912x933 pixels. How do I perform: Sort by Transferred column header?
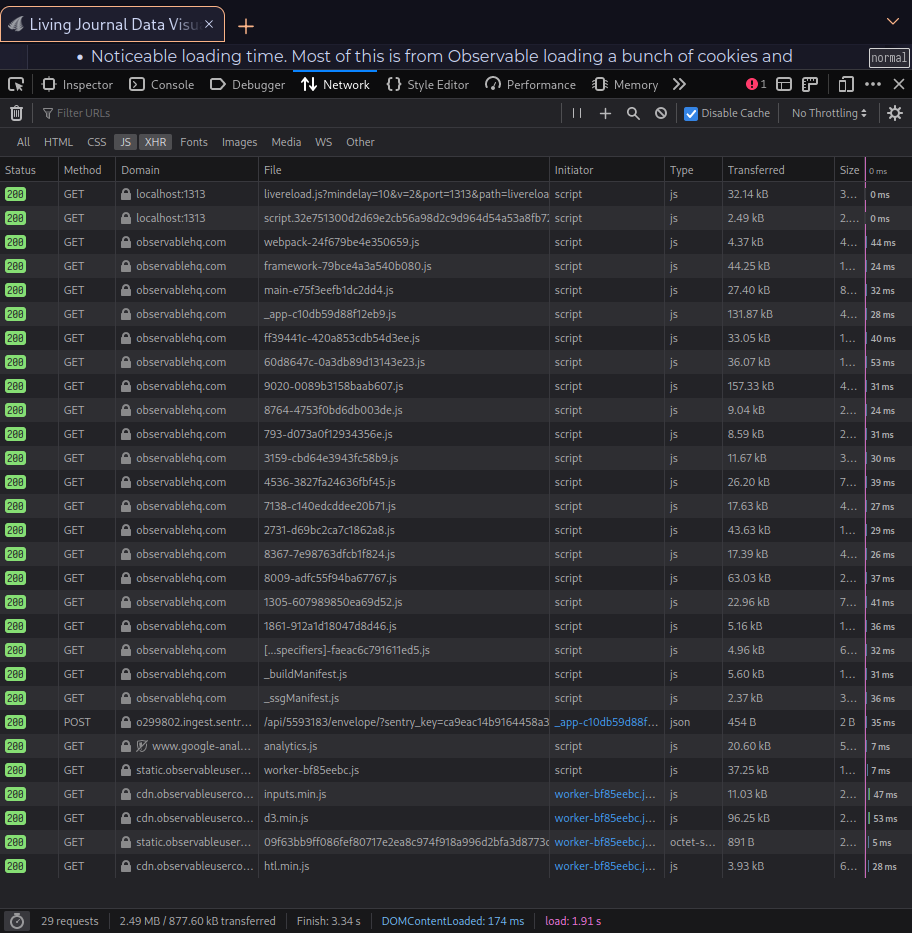pos(778,170)
